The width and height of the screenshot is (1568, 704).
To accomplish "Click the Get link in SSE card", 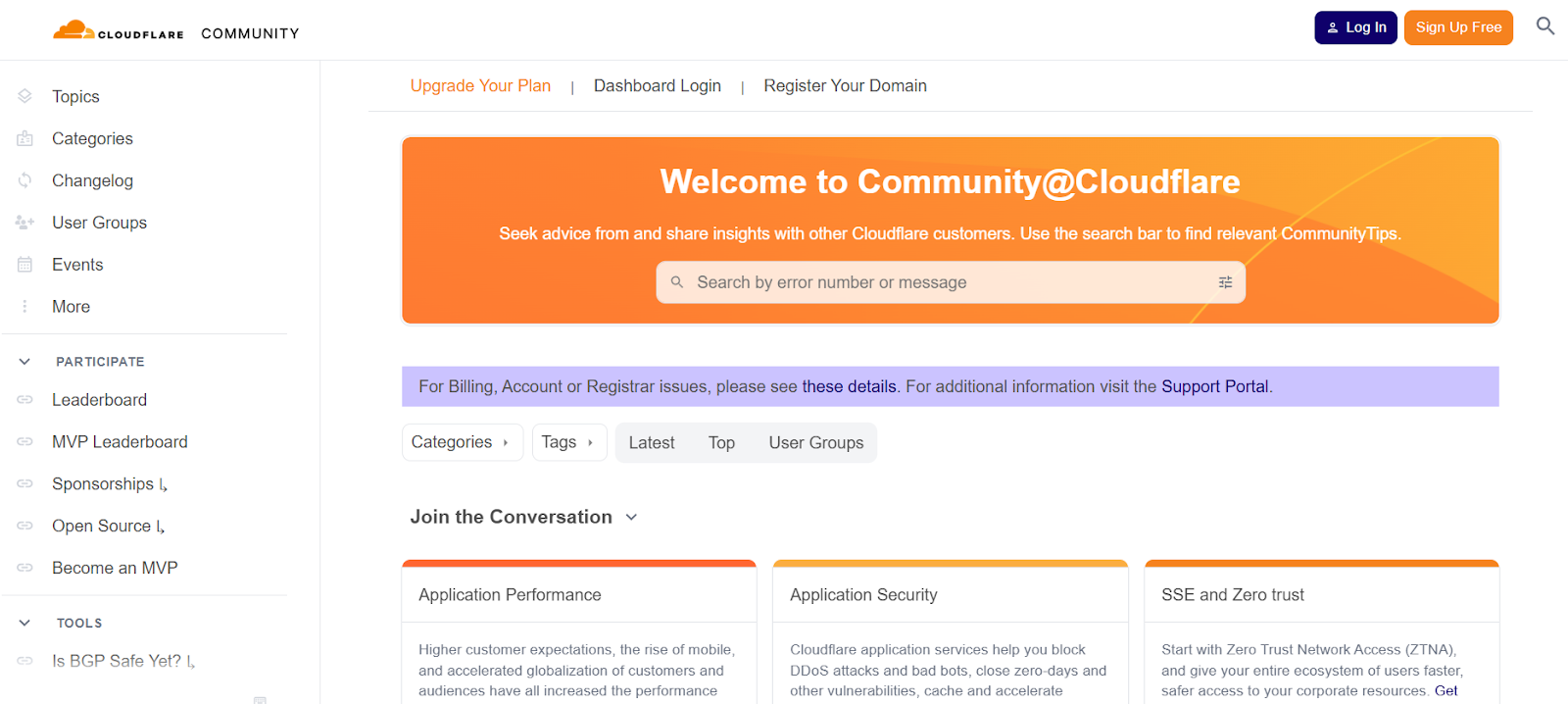I will [1445, 691].
